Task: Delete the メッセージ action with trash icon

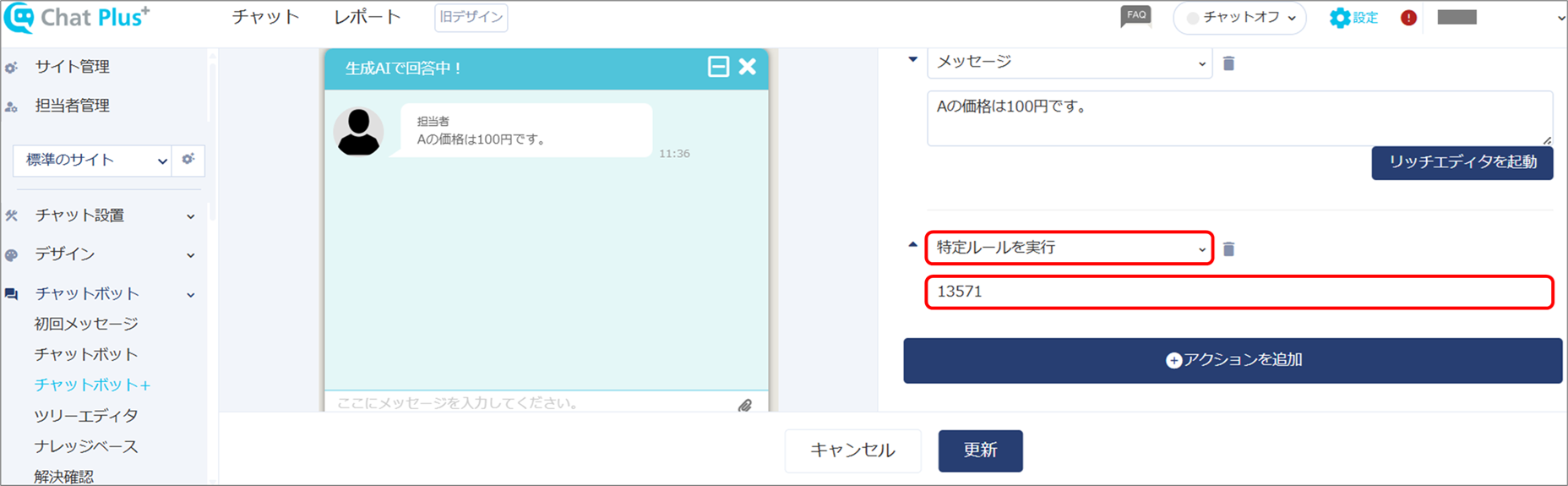Action: coord(1229,63)
